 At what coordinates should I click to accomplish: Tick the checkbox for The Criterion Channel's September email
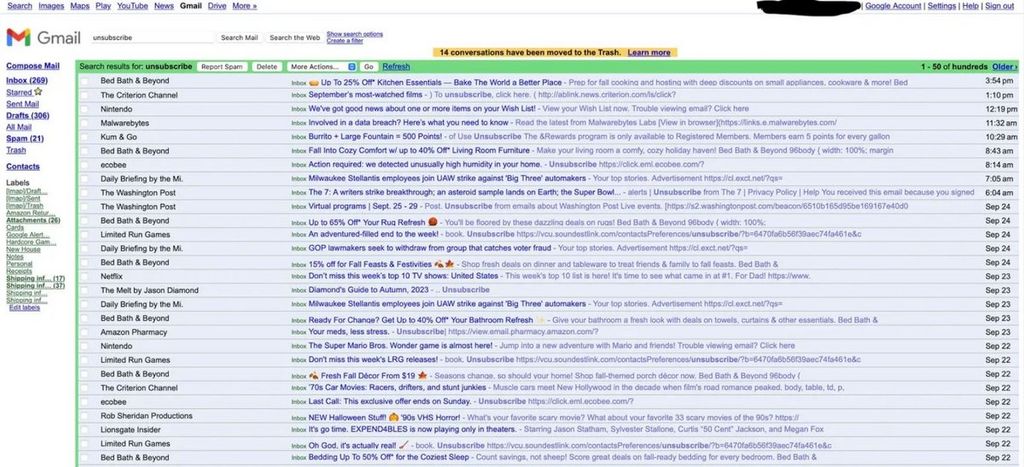click(x=85, y=95)
